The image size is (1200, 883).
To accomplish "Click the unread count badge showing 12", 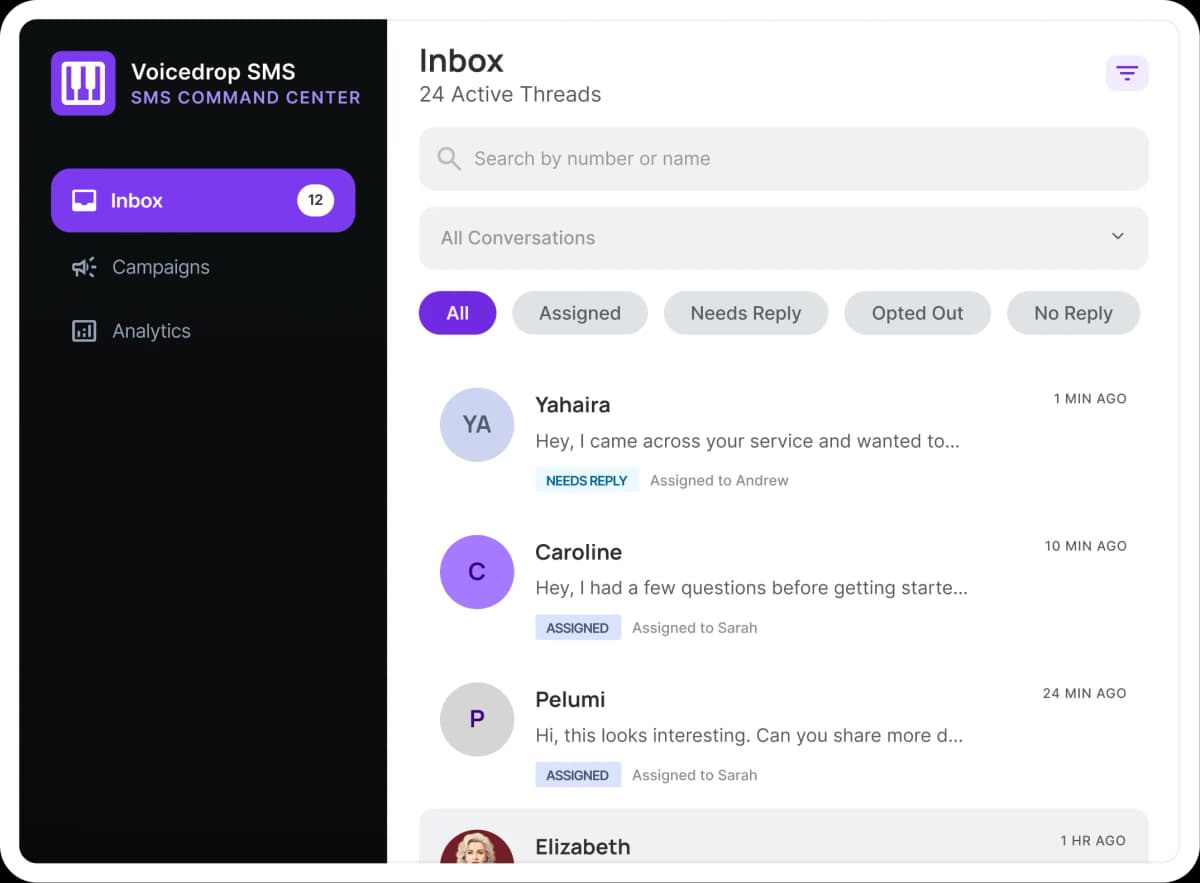I will coord(315,200).
